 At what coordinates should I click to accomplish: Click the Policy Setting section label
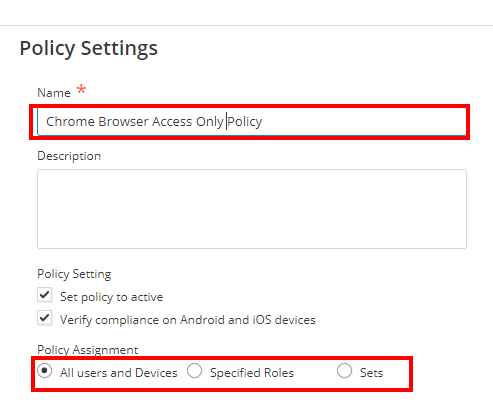click(x=74, y=274)
